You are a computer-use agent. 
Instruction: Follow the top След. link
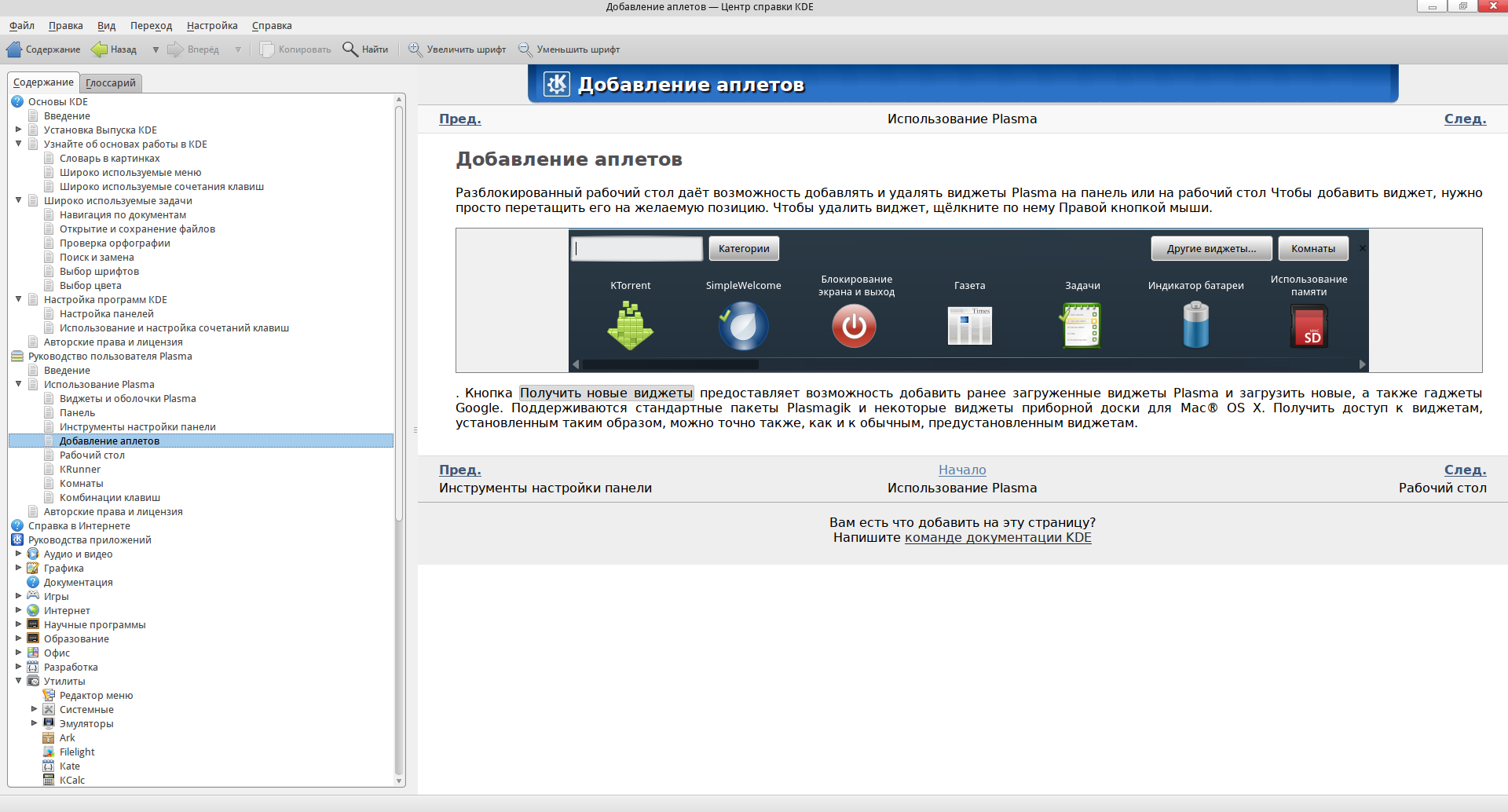(1466, 119)
